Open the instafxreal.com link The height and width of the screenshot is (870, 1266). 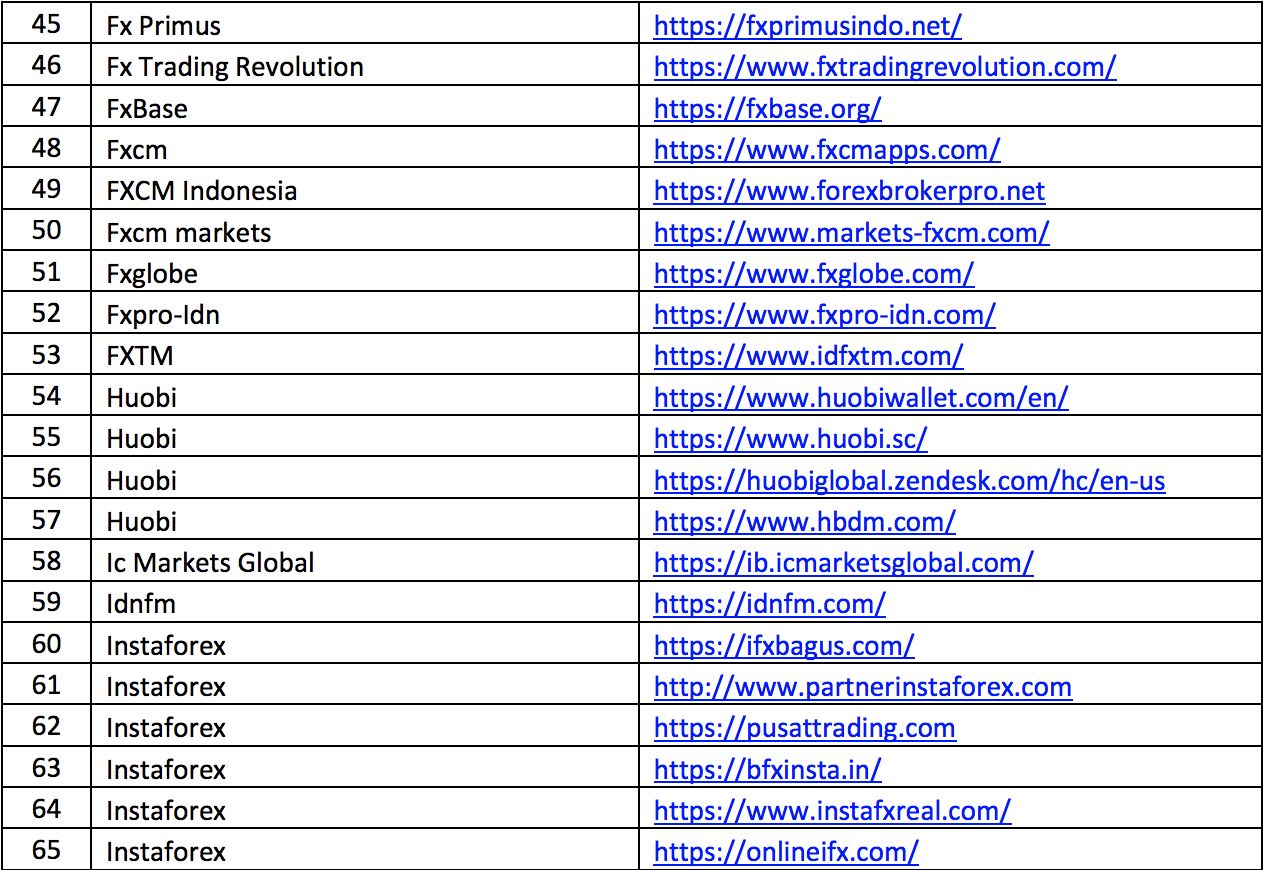(833, 811)
